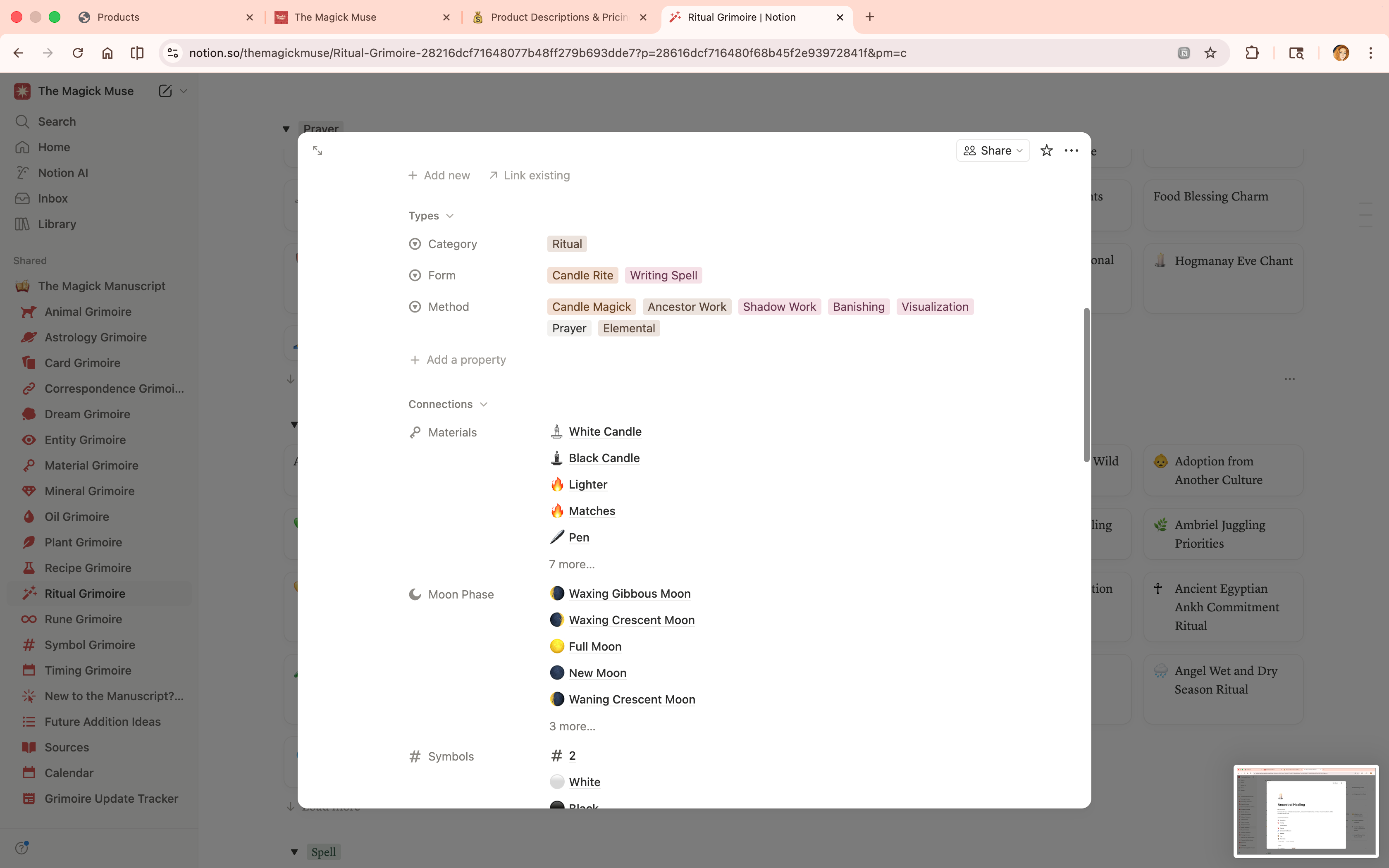
Task: Show 7 more materials
Action: (x=572, y=564)
